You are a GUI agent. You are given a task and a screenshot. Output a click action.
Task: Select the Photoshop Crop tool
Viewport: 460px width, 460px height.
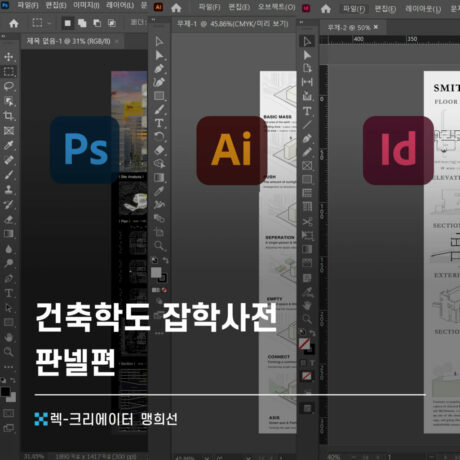coord(9,116)
